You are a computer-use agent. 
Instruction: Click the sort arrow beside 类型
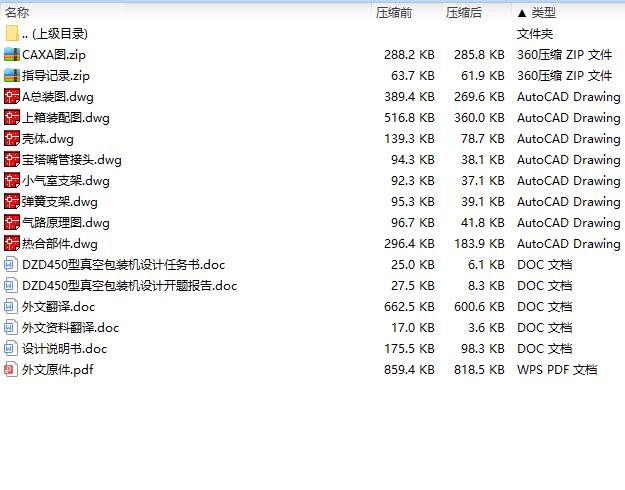(x=522, y=14)
